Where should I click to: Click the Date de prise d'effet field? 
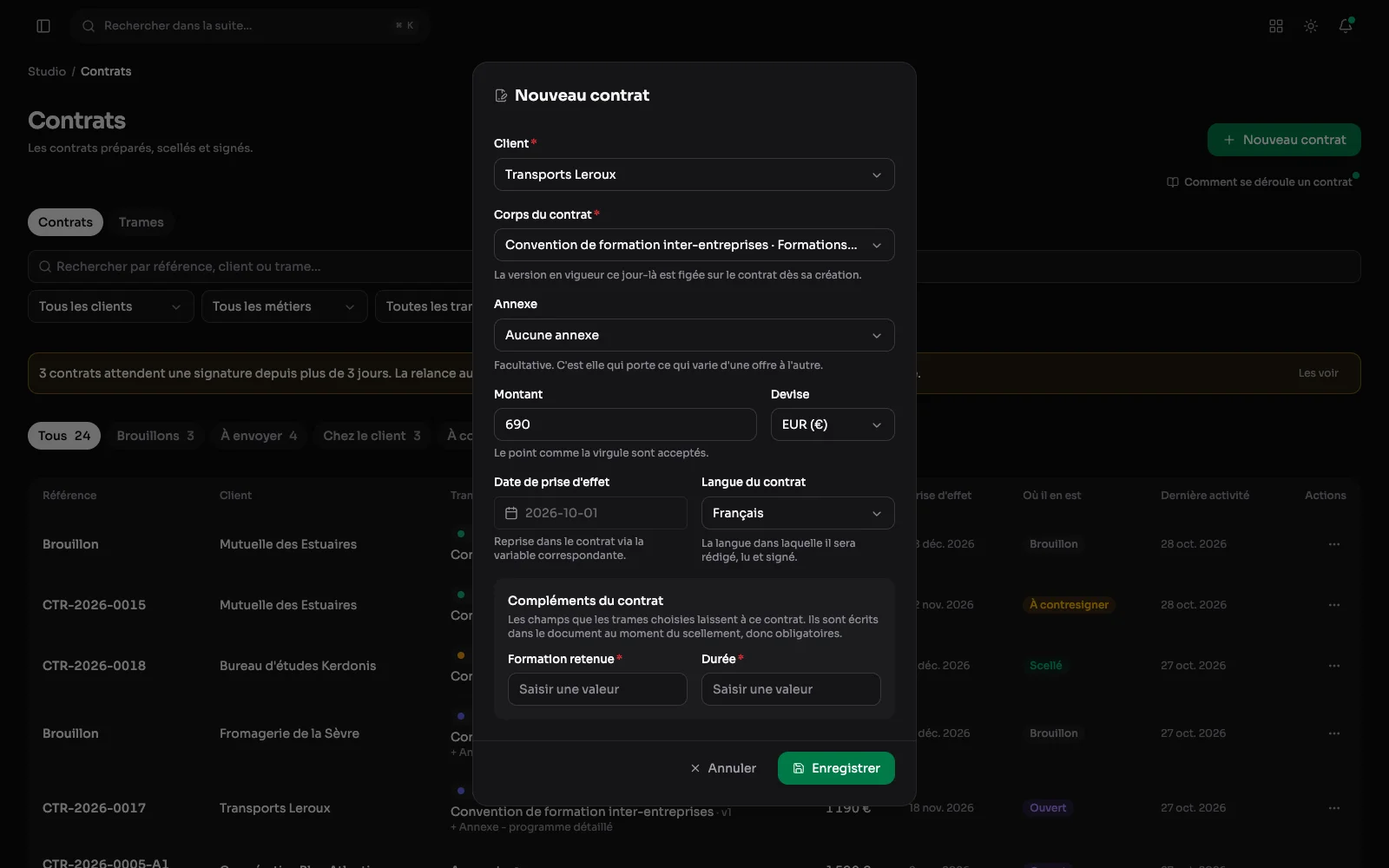[x=590, y=513]
